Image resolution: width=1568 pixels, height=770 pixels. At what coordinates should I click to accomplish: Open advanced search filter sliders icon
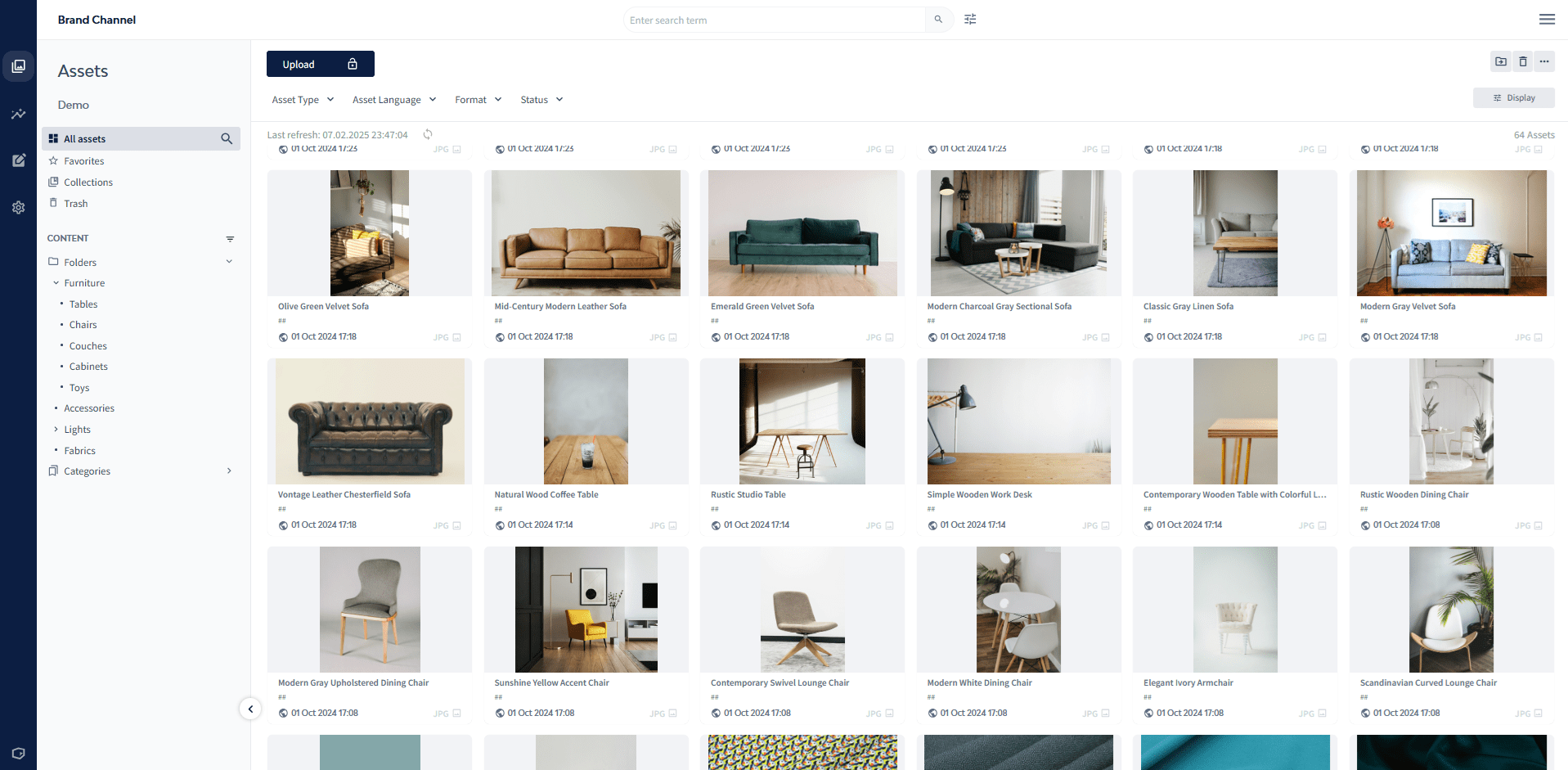[970, 20]
